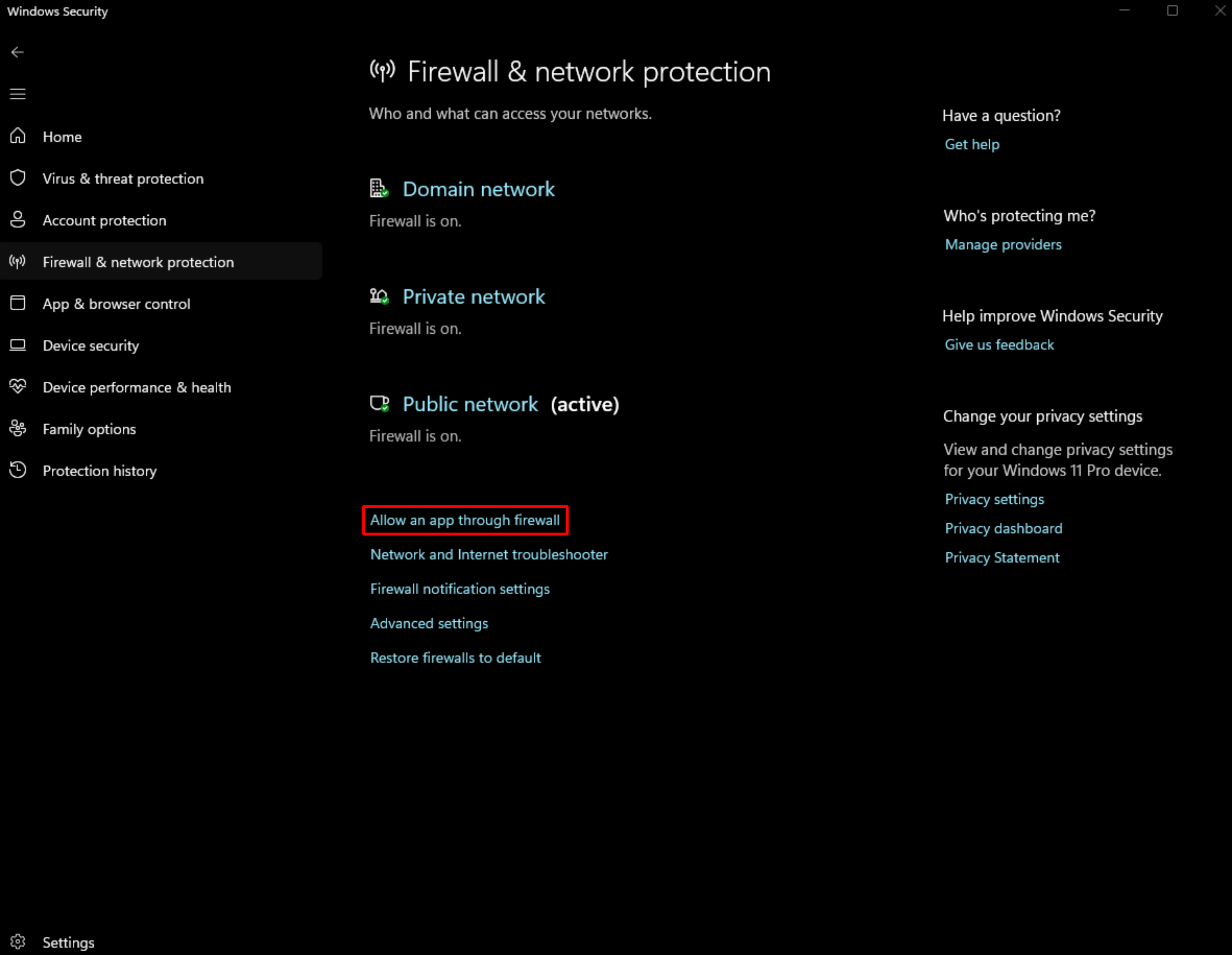The image size is (1232, 955).
Task: Click Manage providers
Action: coord(1003,244)
